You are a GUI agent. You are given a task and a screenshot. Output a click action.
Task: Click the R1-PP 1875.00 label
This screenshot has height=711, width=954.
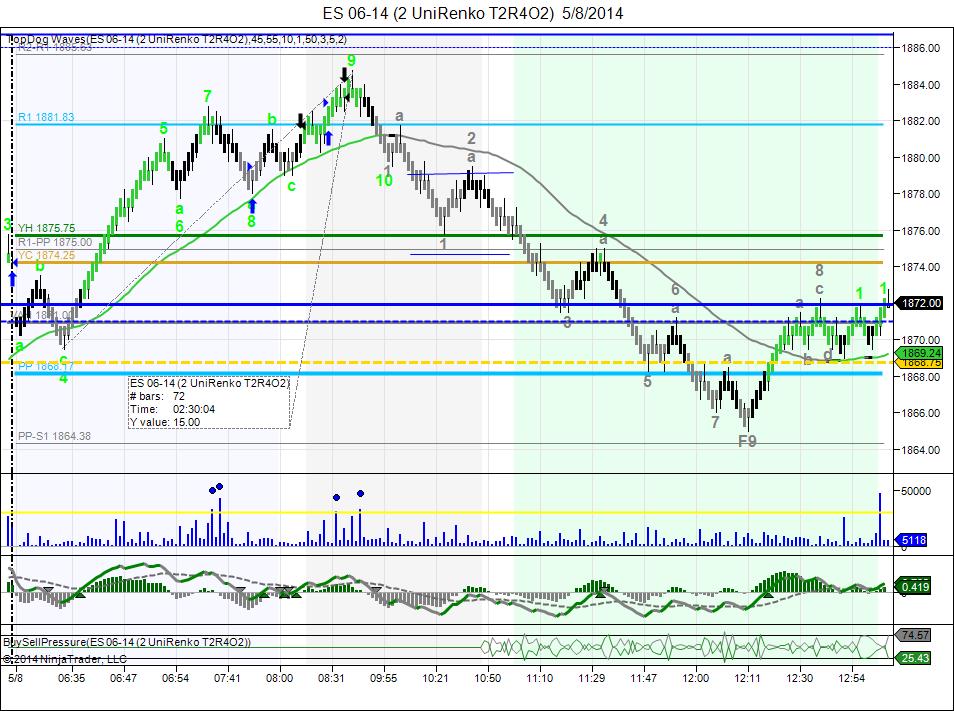(x=55, y=242)
